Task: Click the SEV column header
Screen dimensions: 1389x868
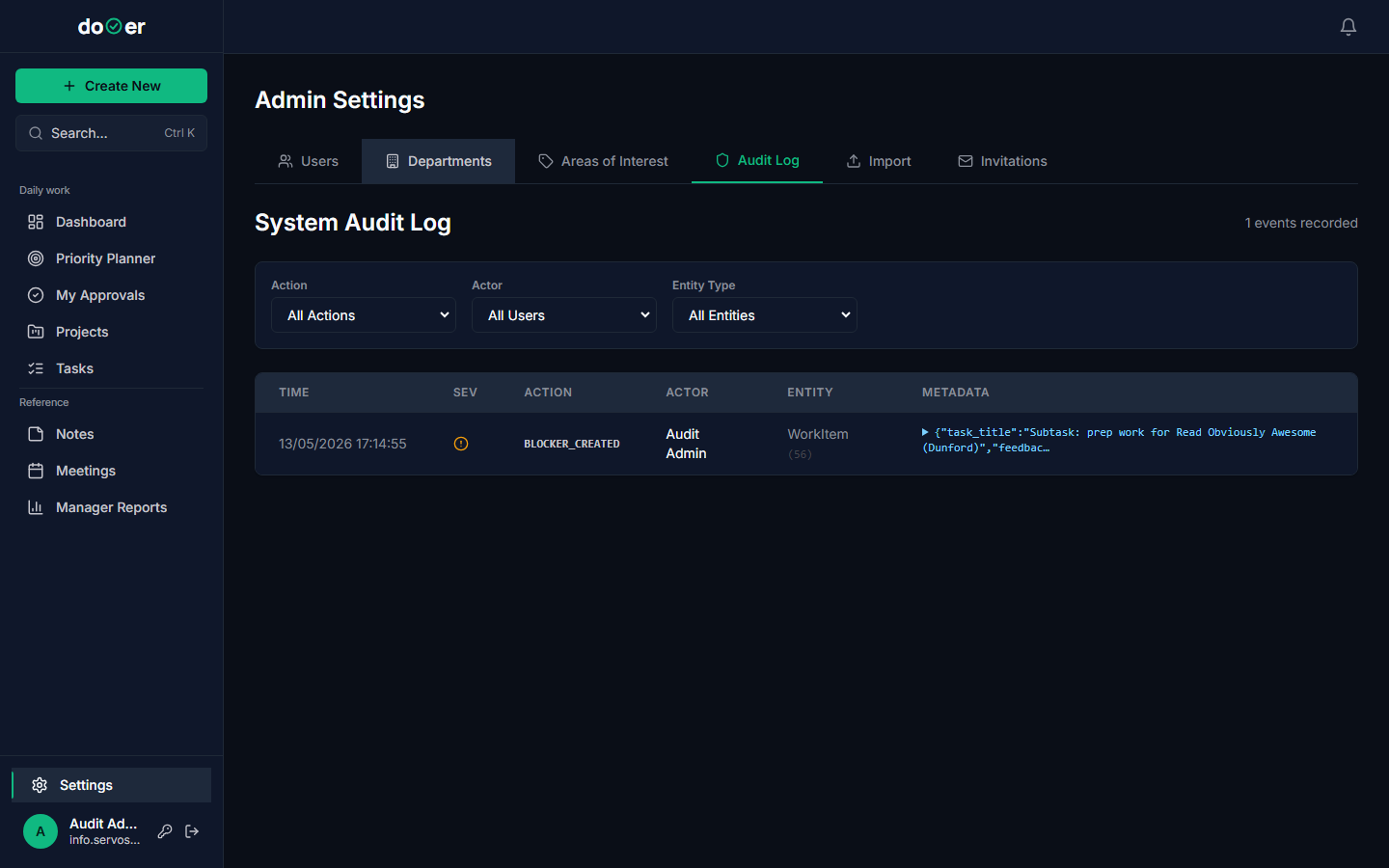Action: (465, 393)
